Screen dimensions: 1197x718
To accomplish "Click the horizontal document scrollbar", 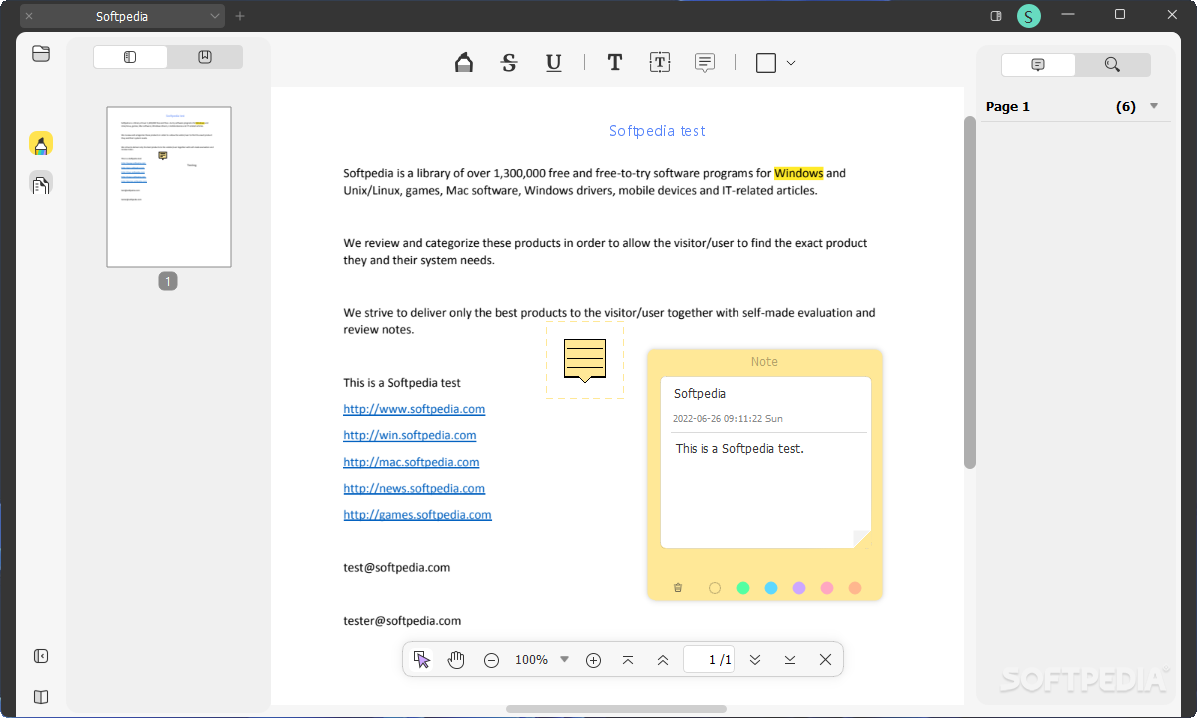I will [616, 709].
